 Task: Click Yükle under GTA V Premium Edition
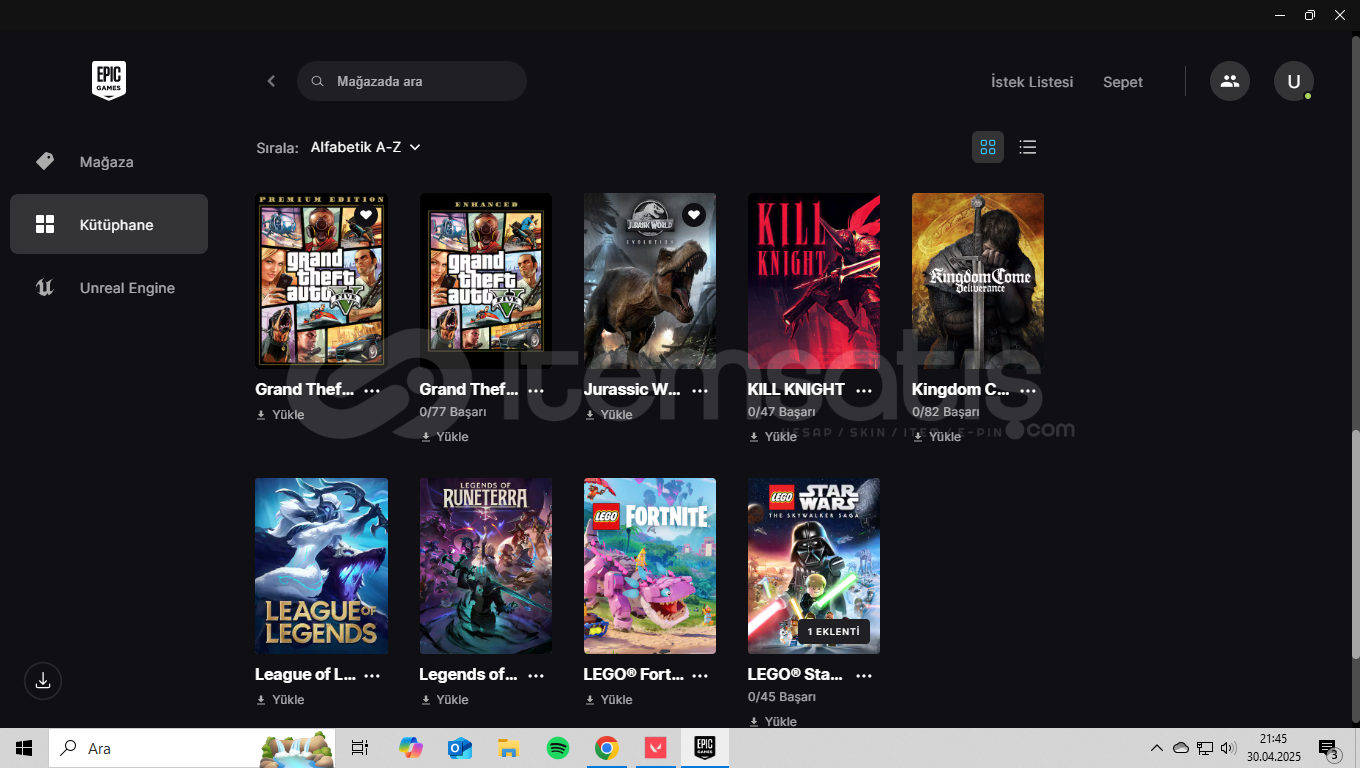pos(280,415)
